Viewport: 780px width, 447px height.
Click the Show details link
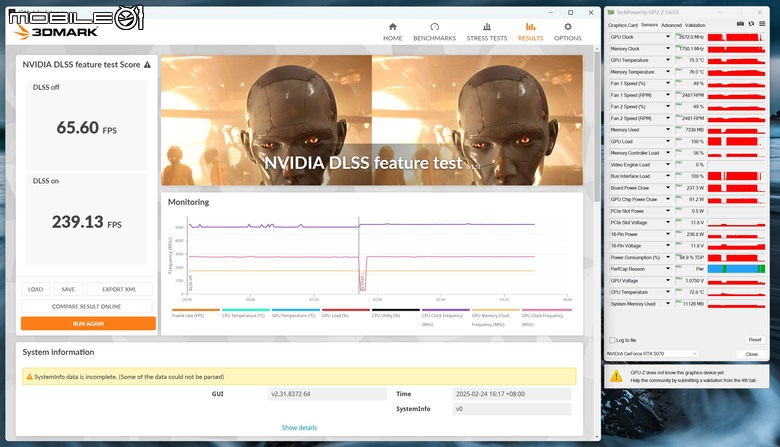pos(299,428)
